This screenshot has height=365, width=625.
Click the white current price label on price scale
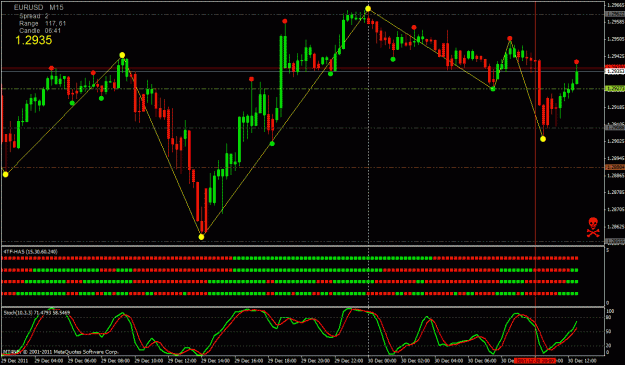pyautogui.click(x=615, y=71)
